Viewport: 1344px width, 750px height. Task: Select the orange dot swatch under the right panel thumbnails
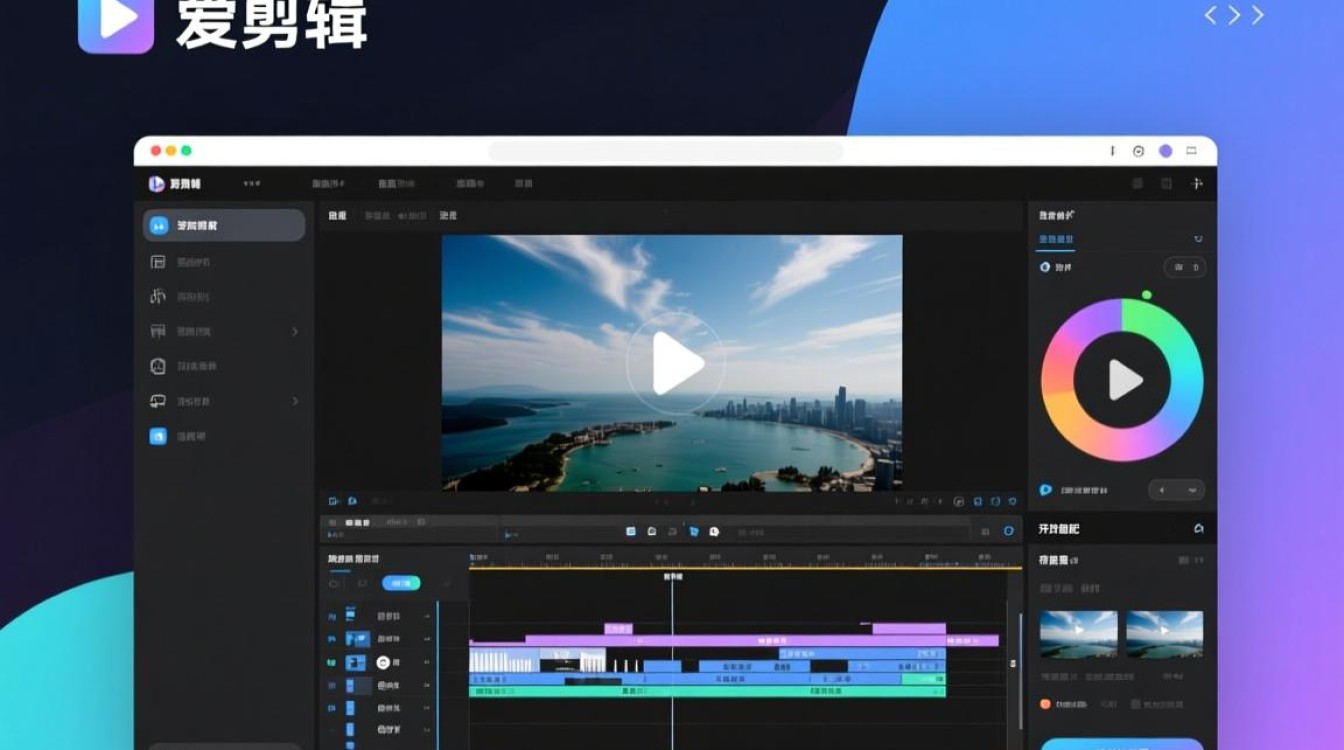[x=1045, y=704]
